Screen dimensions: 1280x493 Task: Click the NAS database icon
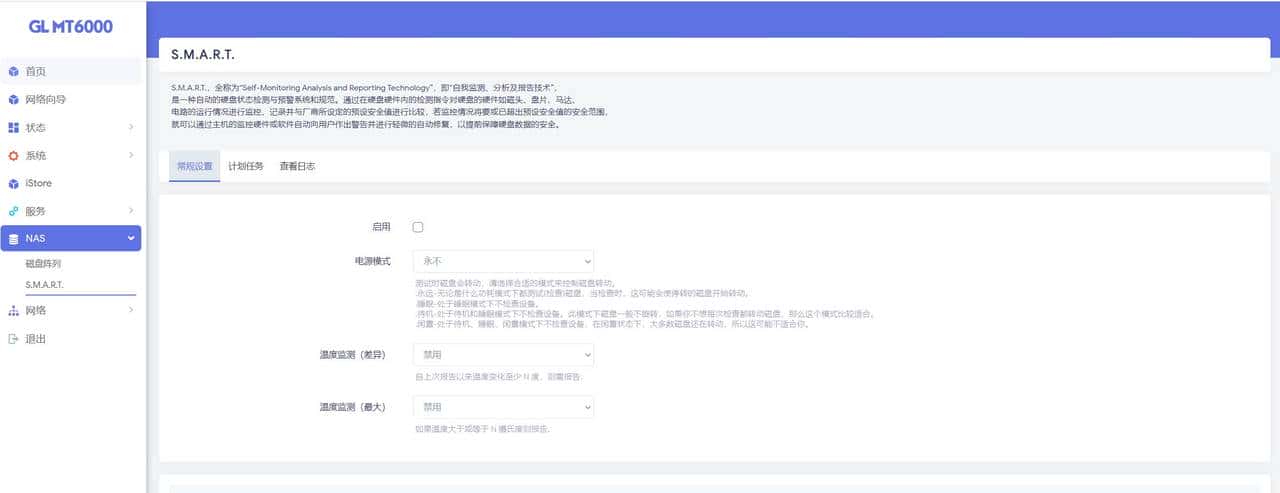click(x=13, y=238)
